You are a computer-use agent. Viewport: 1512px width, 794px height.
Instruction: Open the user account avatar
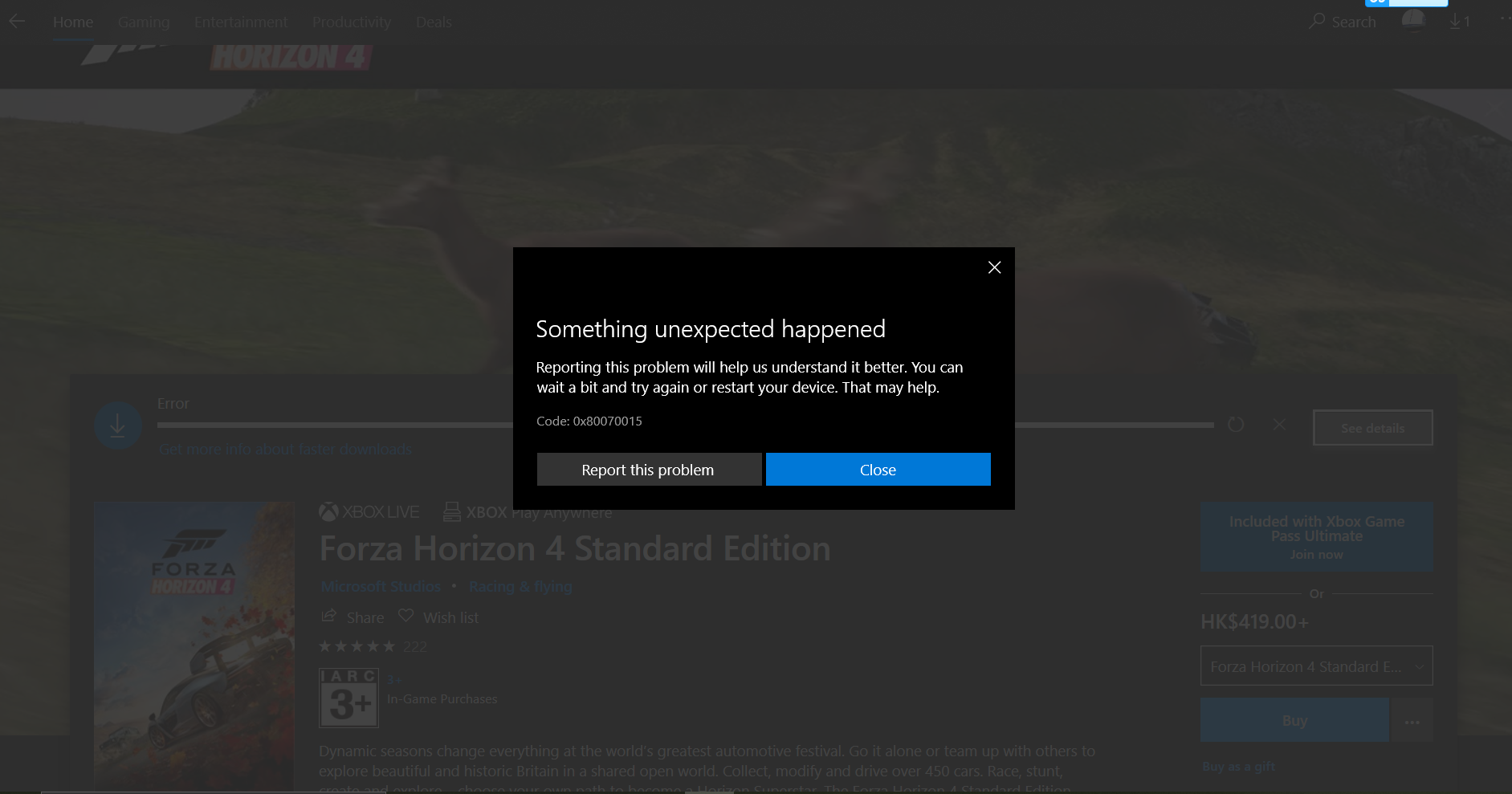tap(1413, 22)
